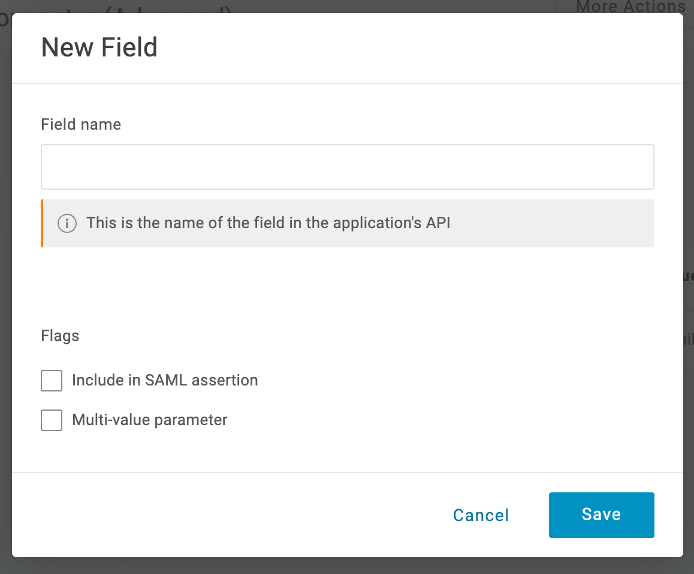Focus the Field name text input
Viewport: 694px width, 574px height.
347,167
